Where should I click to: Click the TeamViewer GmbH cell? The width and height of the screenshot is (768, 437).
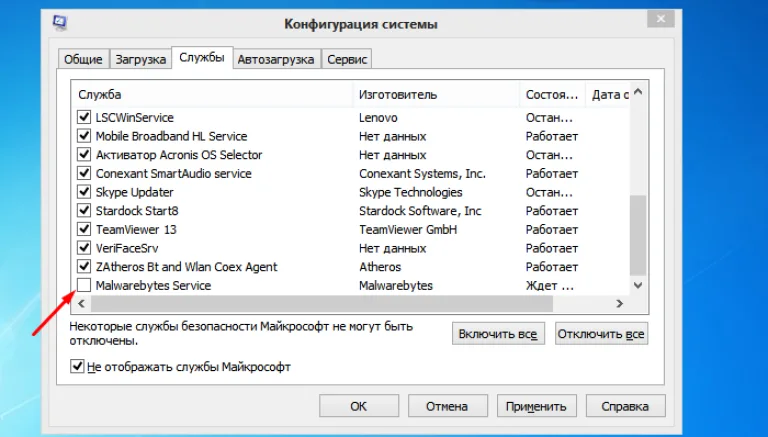pyautogui.click(x=408, y=229)
